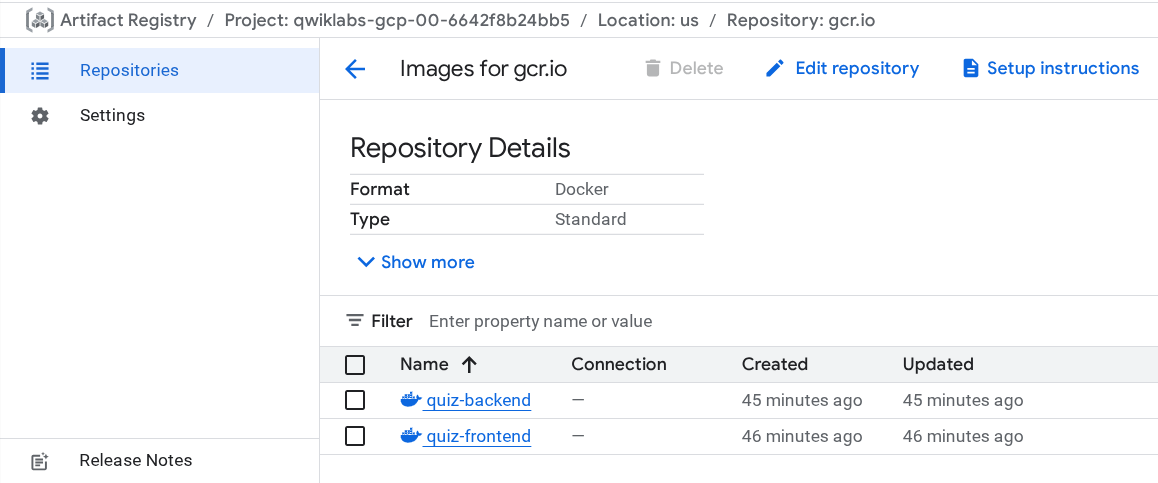Click the Docker whale icon for quiz-frontend
Image resolution: width=1158 pixels, height=483 pixels.
coord(411,436)
